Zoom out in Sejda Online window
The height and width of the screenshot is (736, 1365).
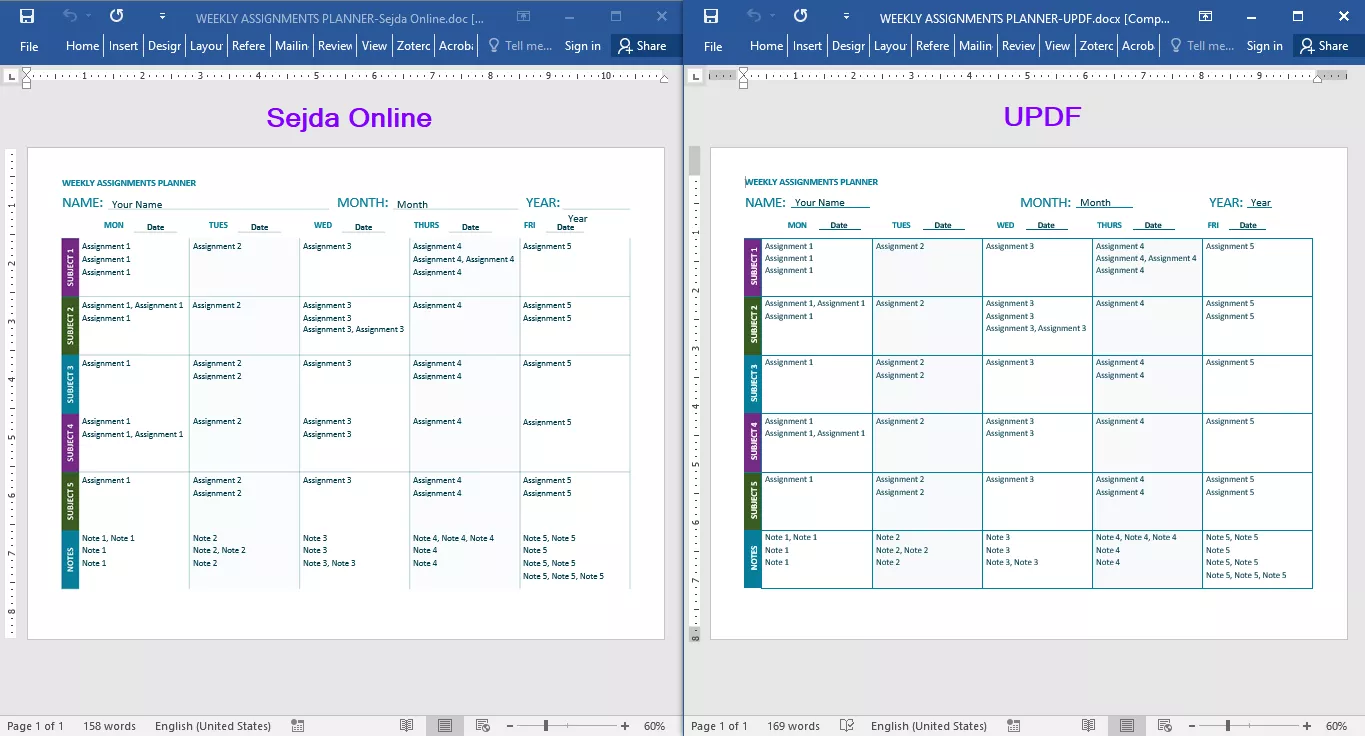coord(509,726)
